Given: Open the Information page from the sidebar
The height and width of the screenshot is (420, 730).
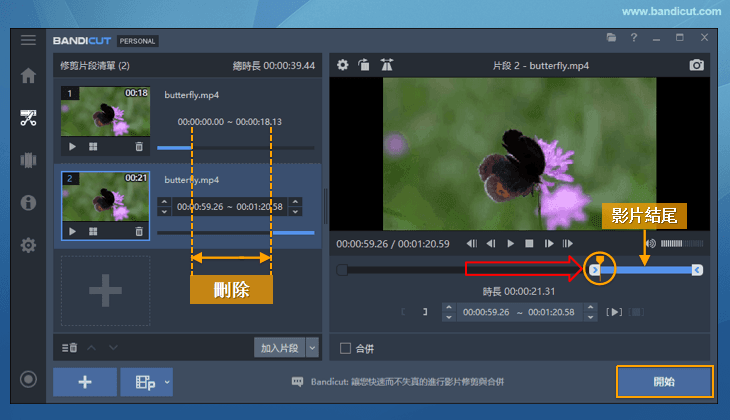Looking at the screenshot, I should 28,202.
